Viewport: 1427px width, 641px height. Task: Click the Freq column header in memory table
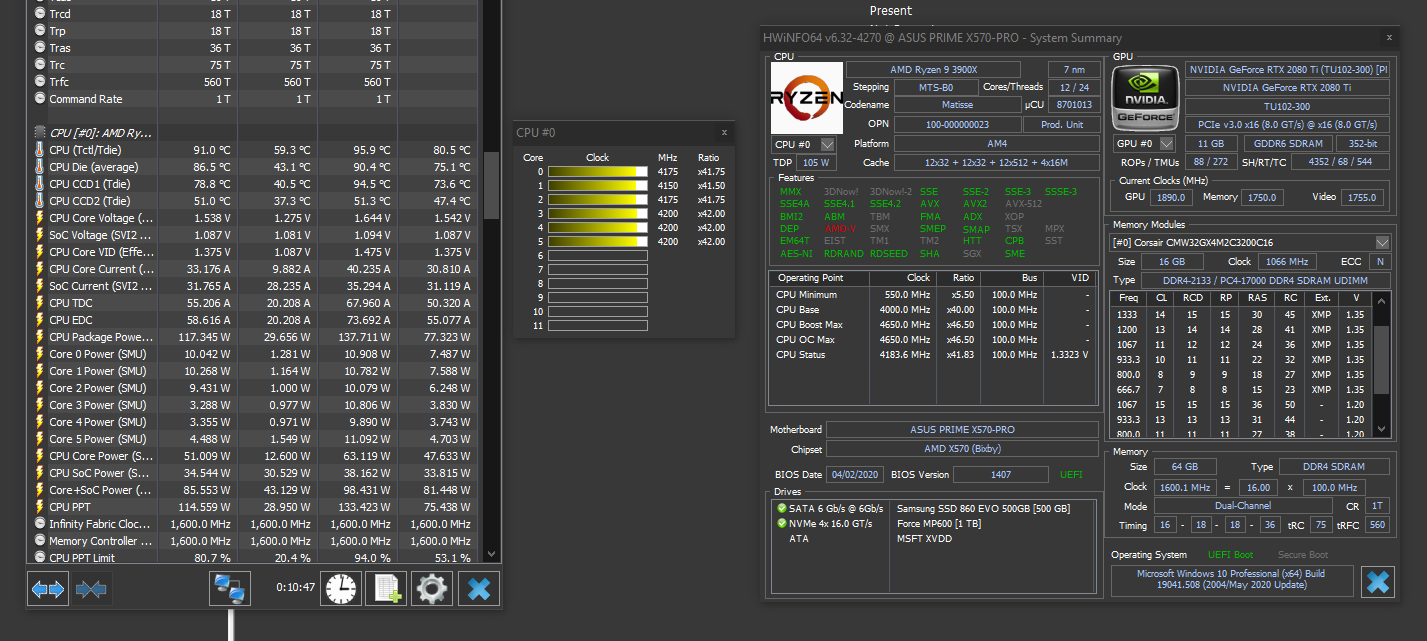(1128, 298)
